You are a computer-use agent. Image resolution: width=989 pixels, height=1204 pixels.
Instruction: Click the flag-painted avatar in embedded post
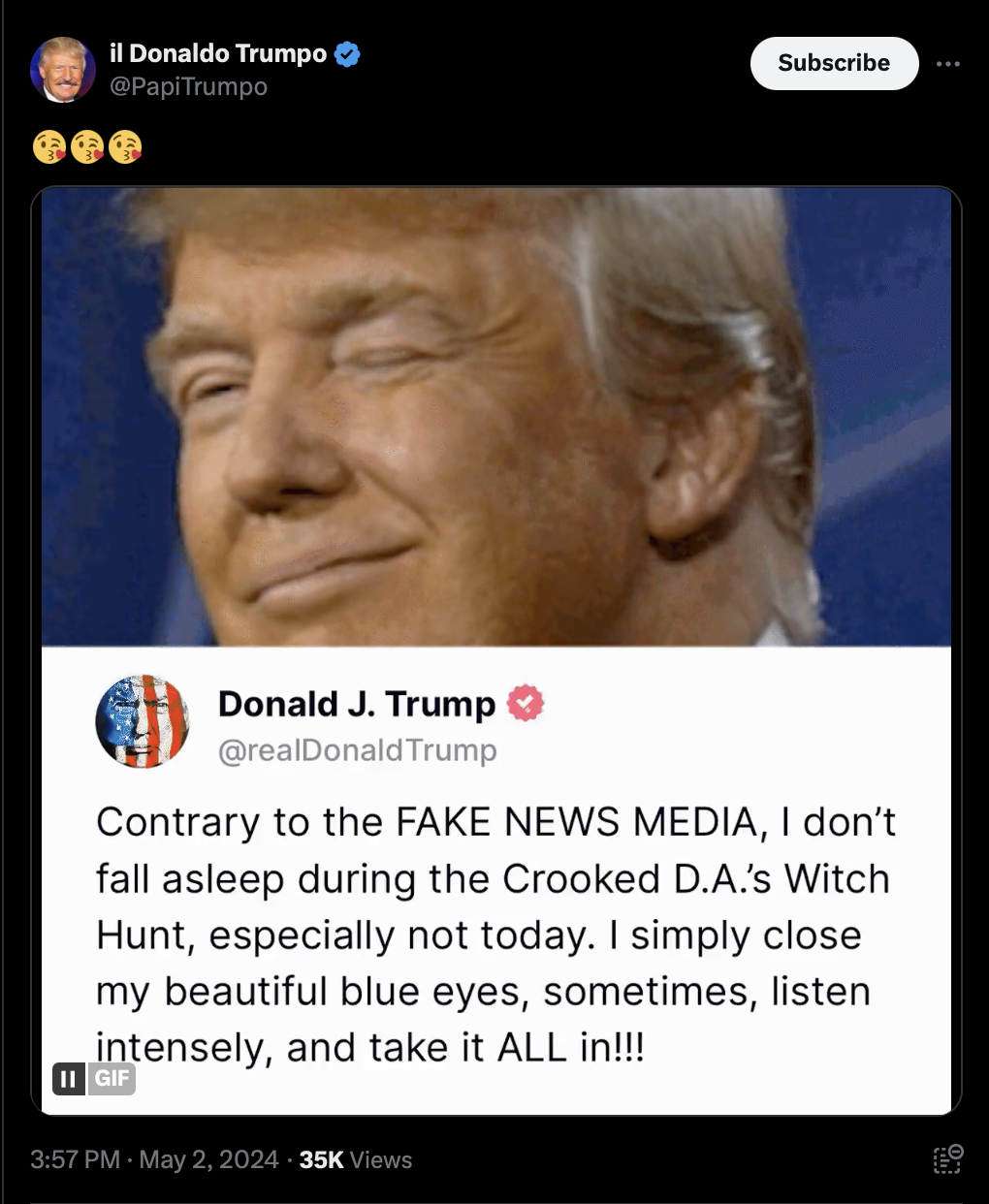point(143,721)
